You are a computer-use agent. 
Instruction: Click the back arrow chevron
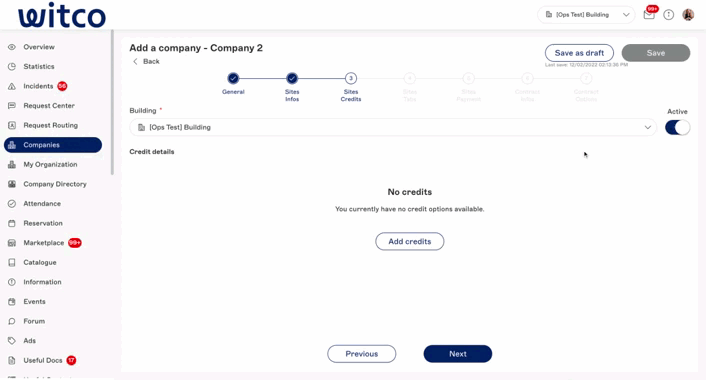135,61
